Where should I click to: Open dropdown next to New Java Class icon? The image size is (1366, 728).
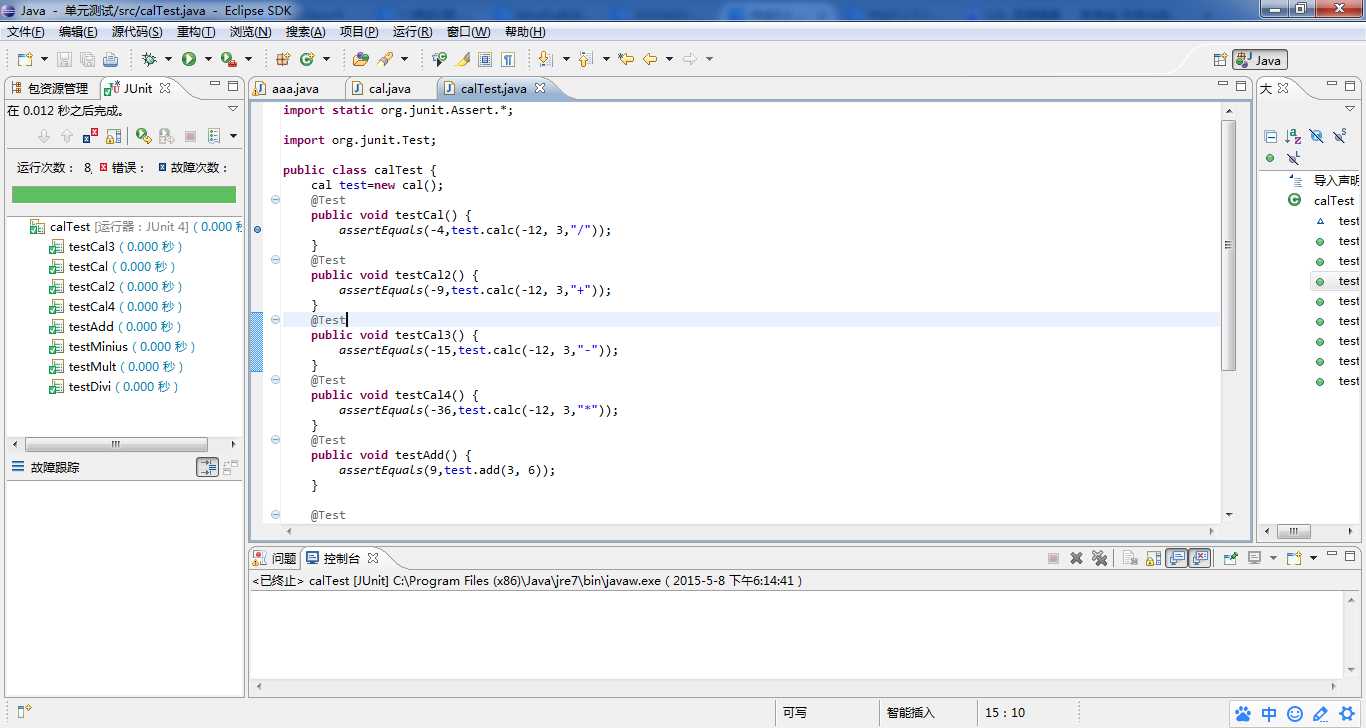click(x=326, y=59)
